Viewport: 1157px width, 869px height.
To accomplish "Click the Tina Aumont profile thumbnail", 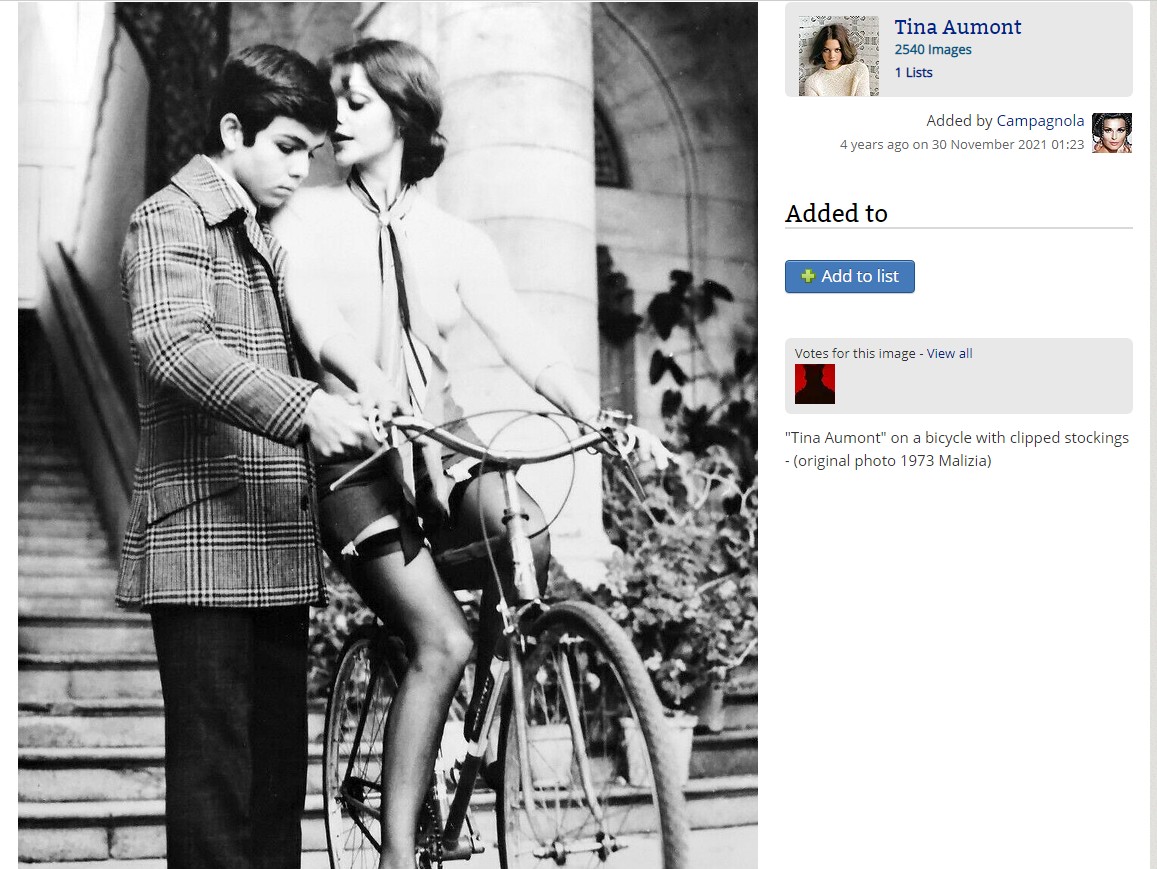I will pyautogui.click(x=838, y=56).
